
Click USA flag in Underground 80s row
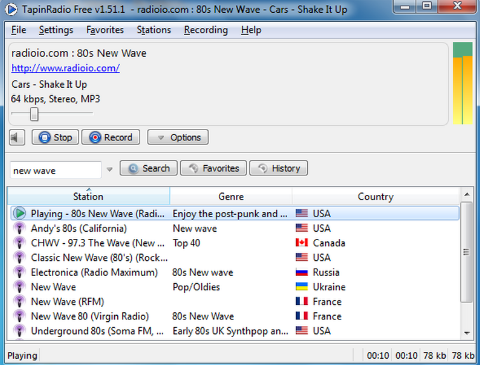(302, 331)
